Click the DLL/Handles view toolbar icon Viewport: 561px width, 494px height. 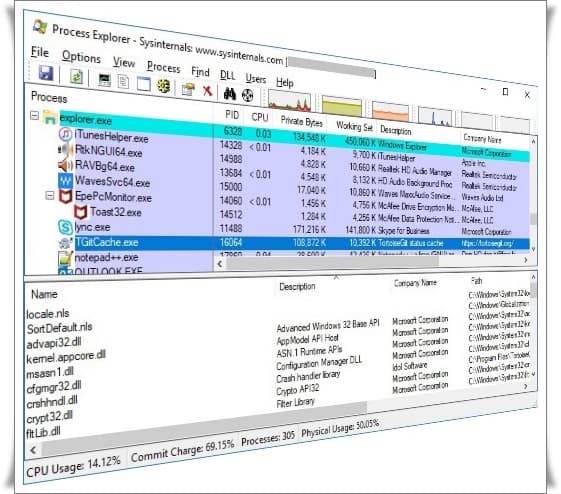(x=188, y=89)
